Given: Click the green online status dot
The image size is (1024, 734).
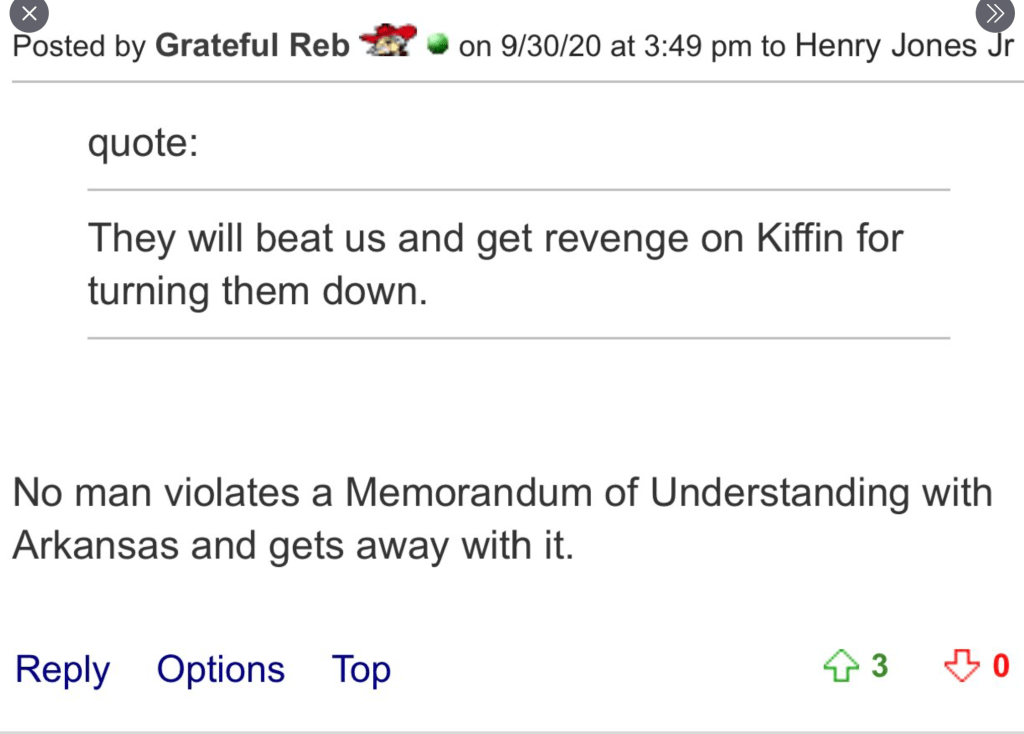Looking at the screenshot, I should [437, 45].
